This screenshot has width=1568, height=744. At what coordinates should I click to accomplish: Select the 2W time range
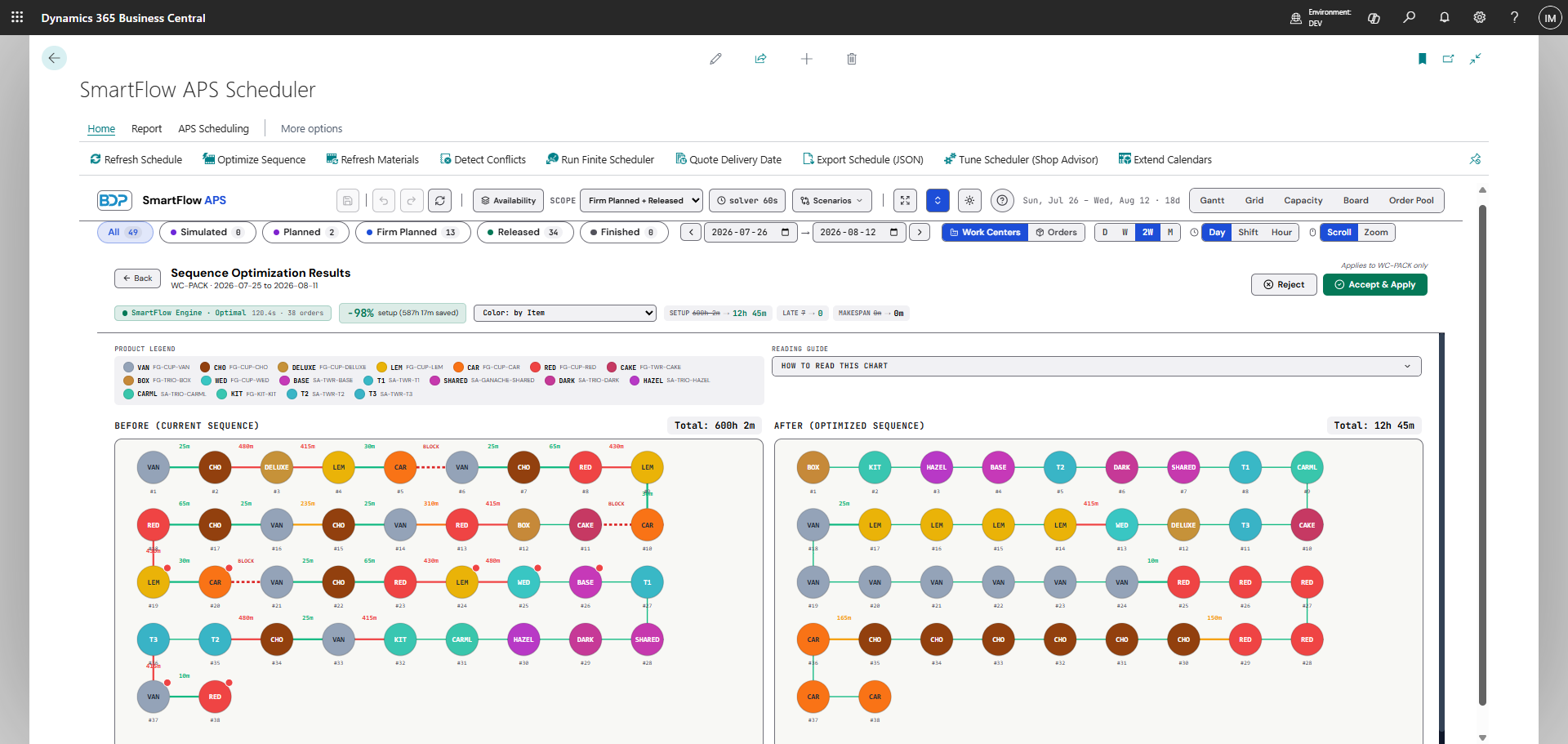tap(1147, 232)
